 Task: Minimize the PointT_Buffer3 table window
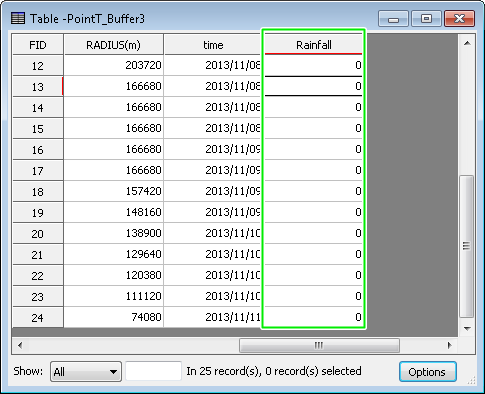[393, 18]
